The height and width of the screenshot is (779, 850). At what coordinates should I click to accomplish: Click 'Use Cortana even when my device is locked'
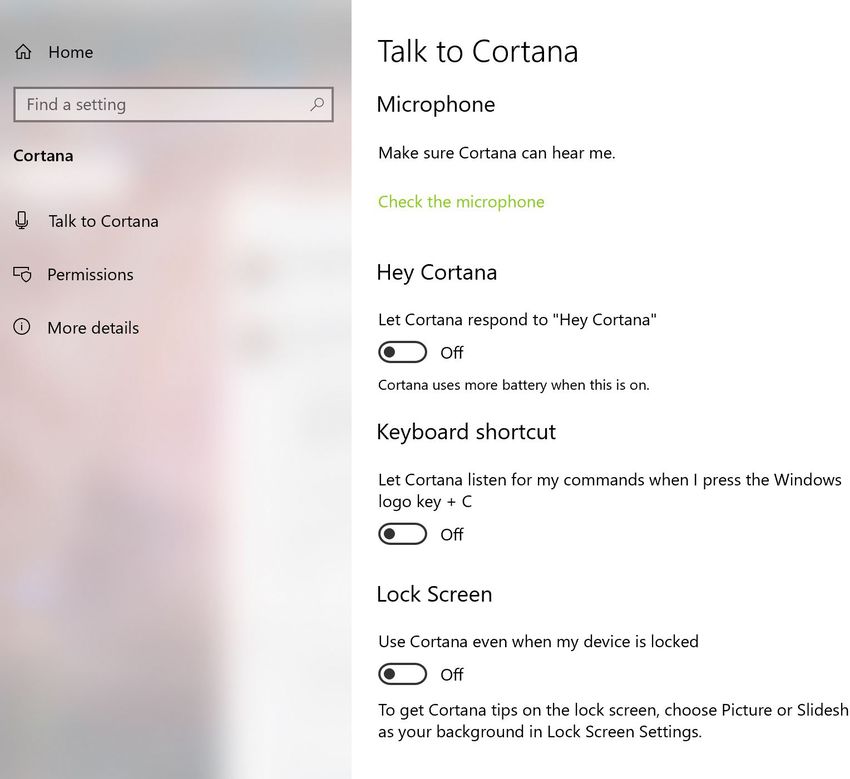click(538, 641)
